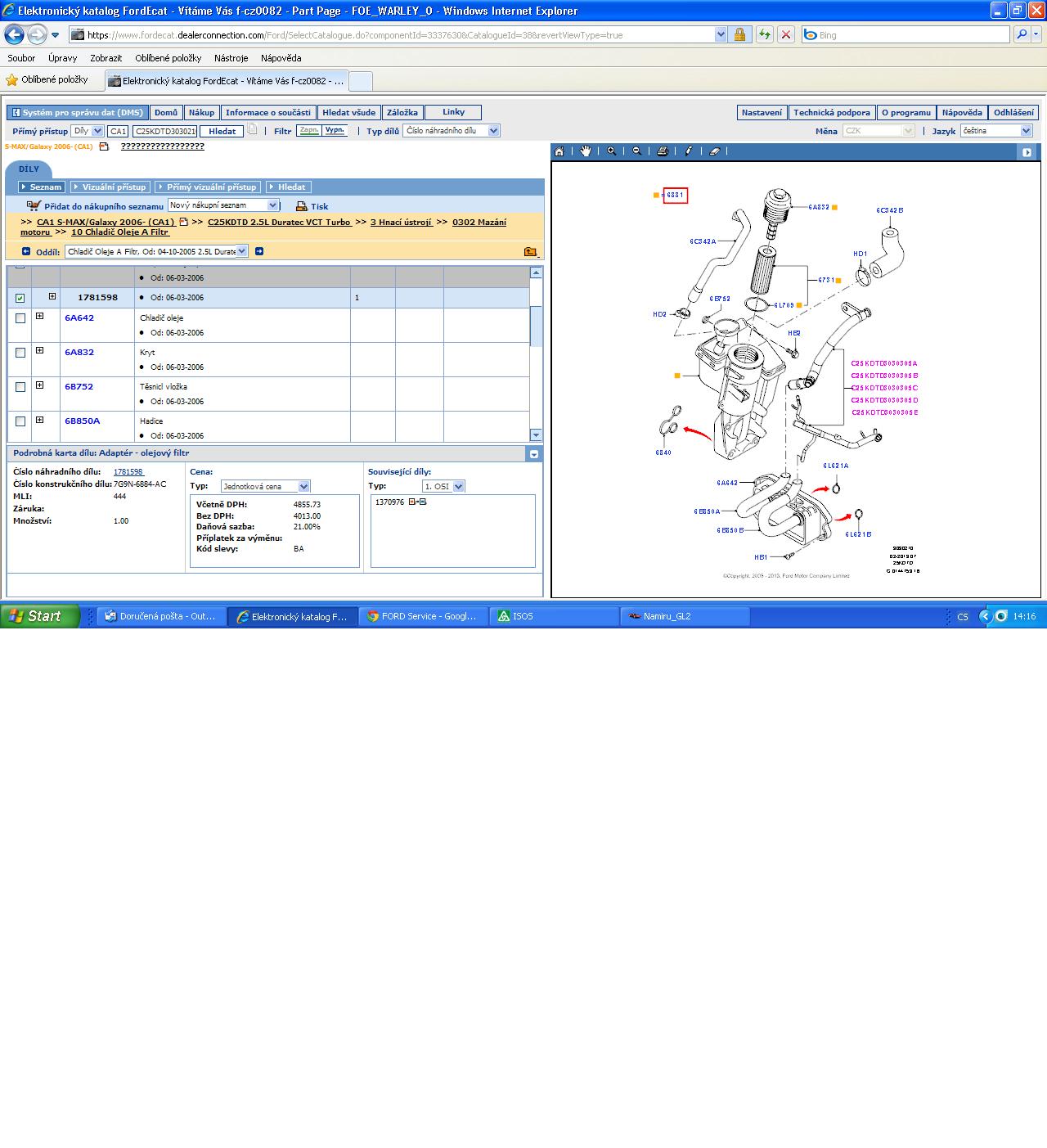1047x1148 pixels.
Task: Tick the checkbox for part 6A642
Action: coord(20,318)
